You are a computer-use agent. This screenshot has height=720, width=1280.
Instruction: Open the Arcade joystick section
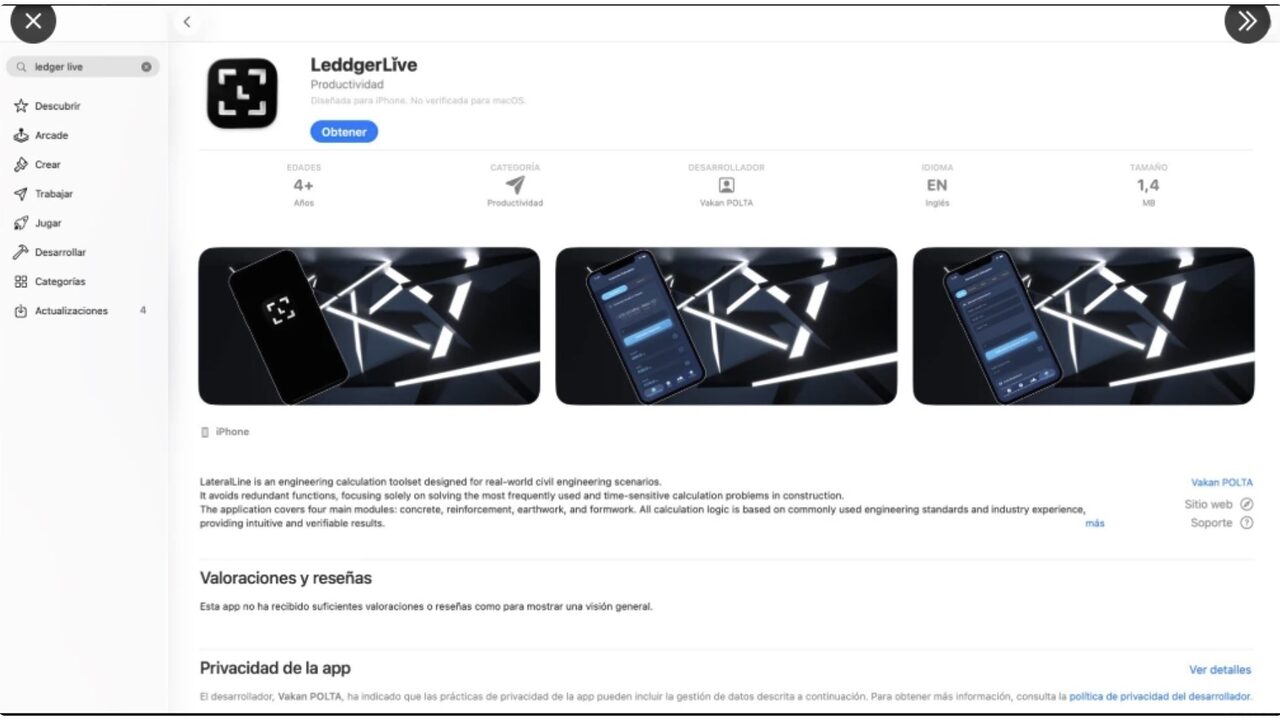click(41, 135)
